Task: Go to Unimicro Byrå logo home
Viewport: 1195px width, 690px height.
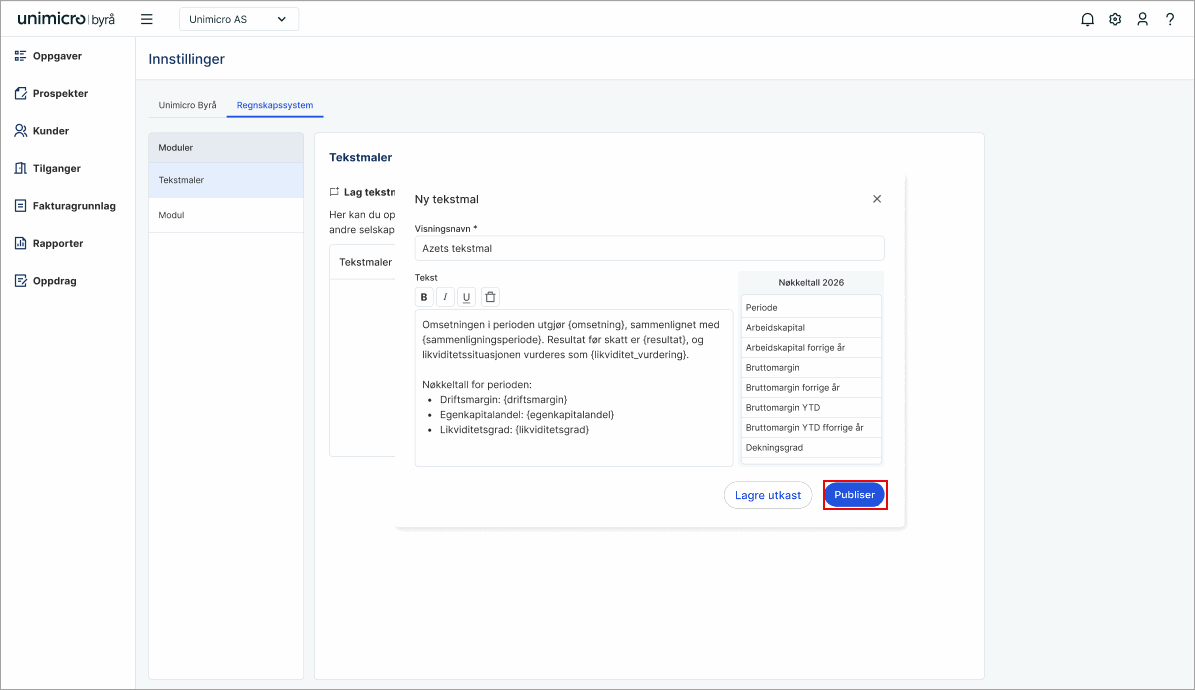Action: coord(66,19)
